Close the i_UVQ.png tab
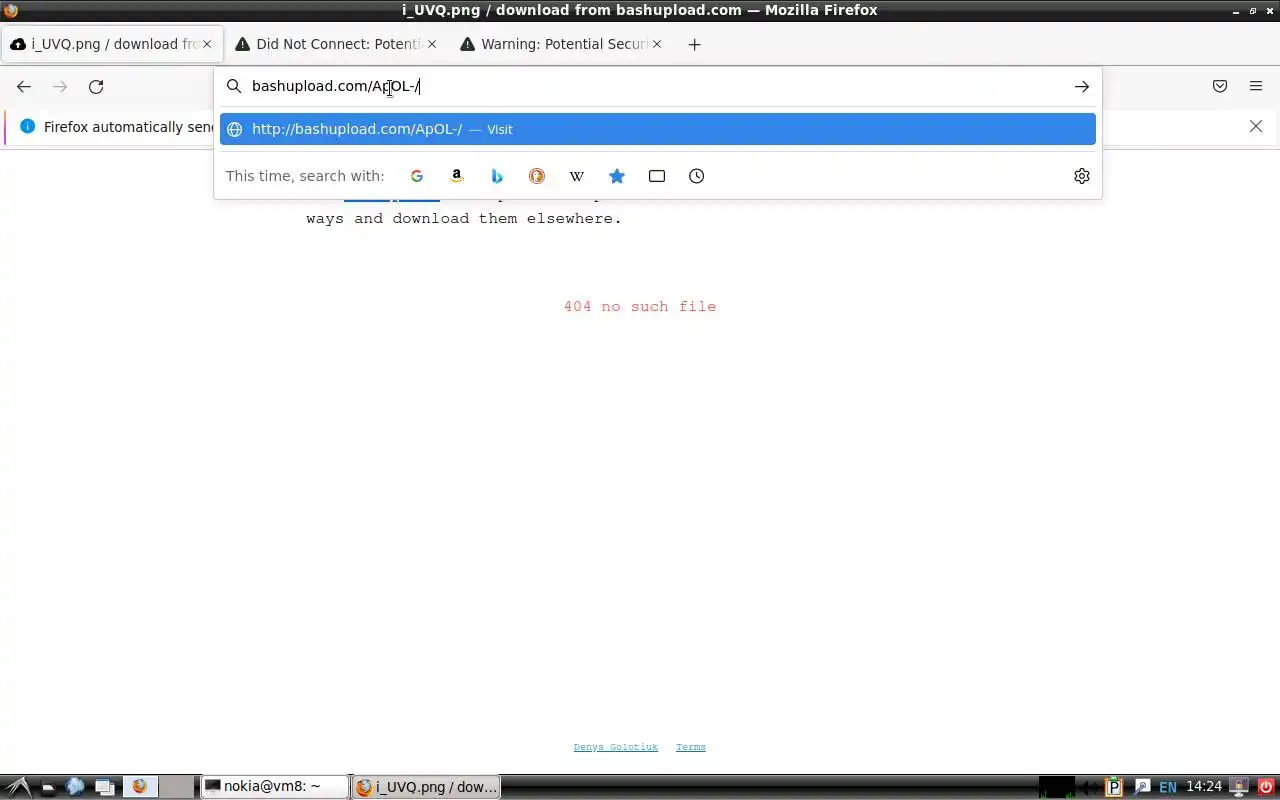This screenshot has height=800, width=1280. click(207, 44)
